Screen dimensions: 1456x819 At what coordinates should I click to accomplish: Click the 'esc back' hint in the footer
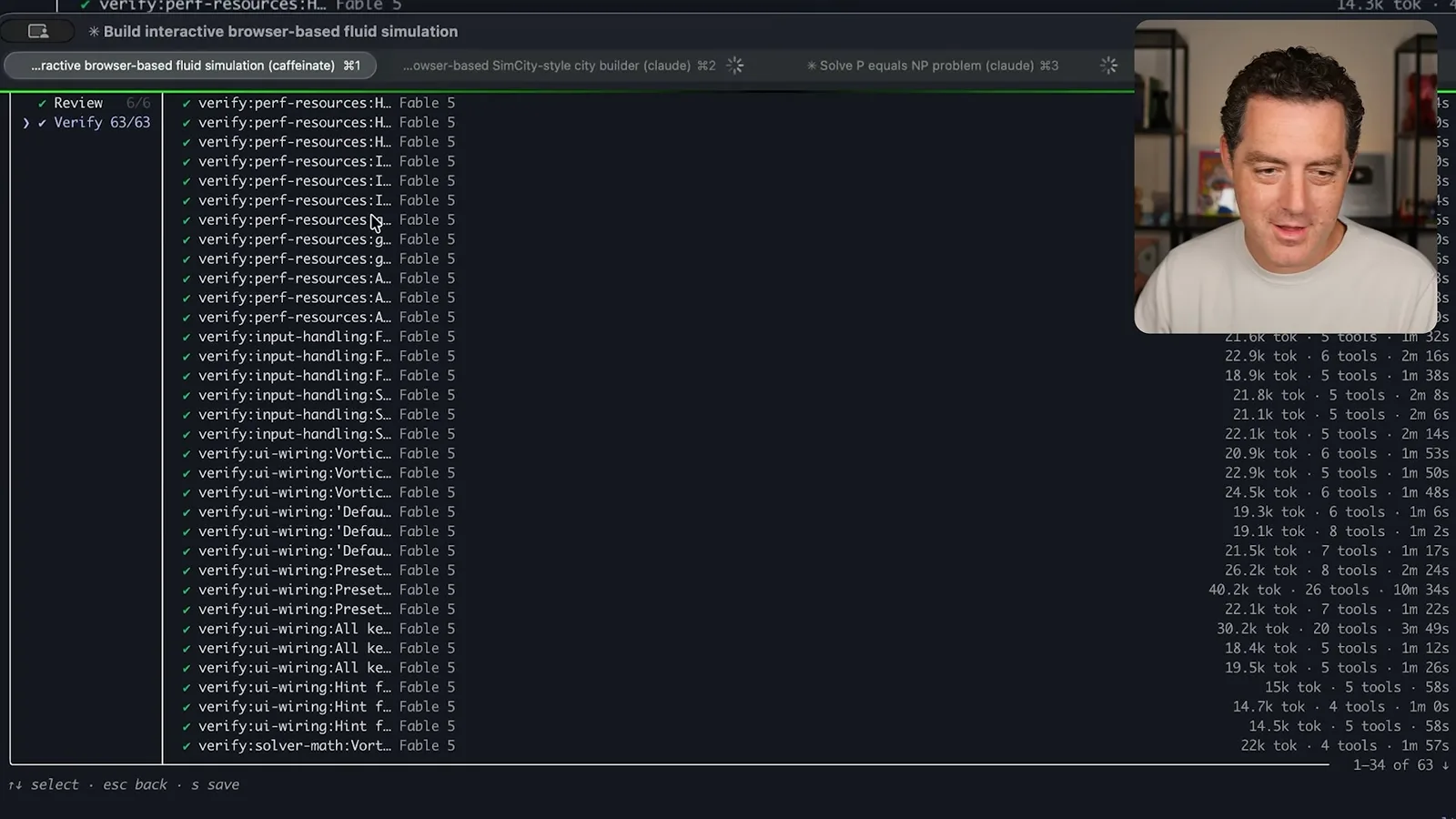(135, 784)
